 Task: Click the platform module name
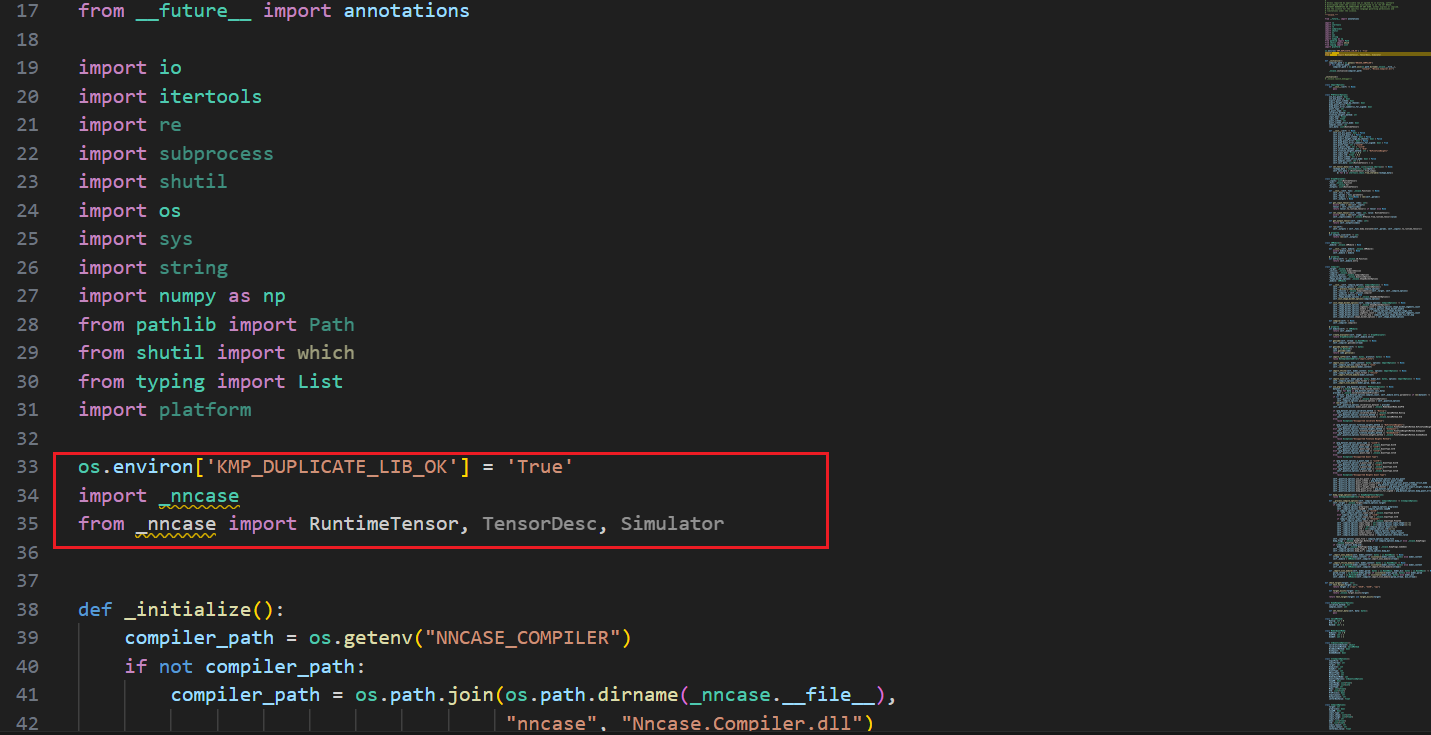pyautogui.click(x=205, y=410)
